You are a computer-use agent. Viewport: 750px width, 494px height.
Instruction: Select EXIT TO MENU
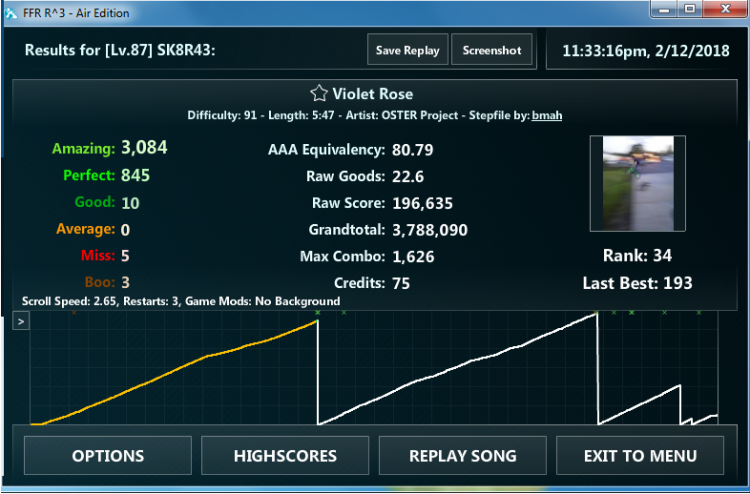(640, 456)
